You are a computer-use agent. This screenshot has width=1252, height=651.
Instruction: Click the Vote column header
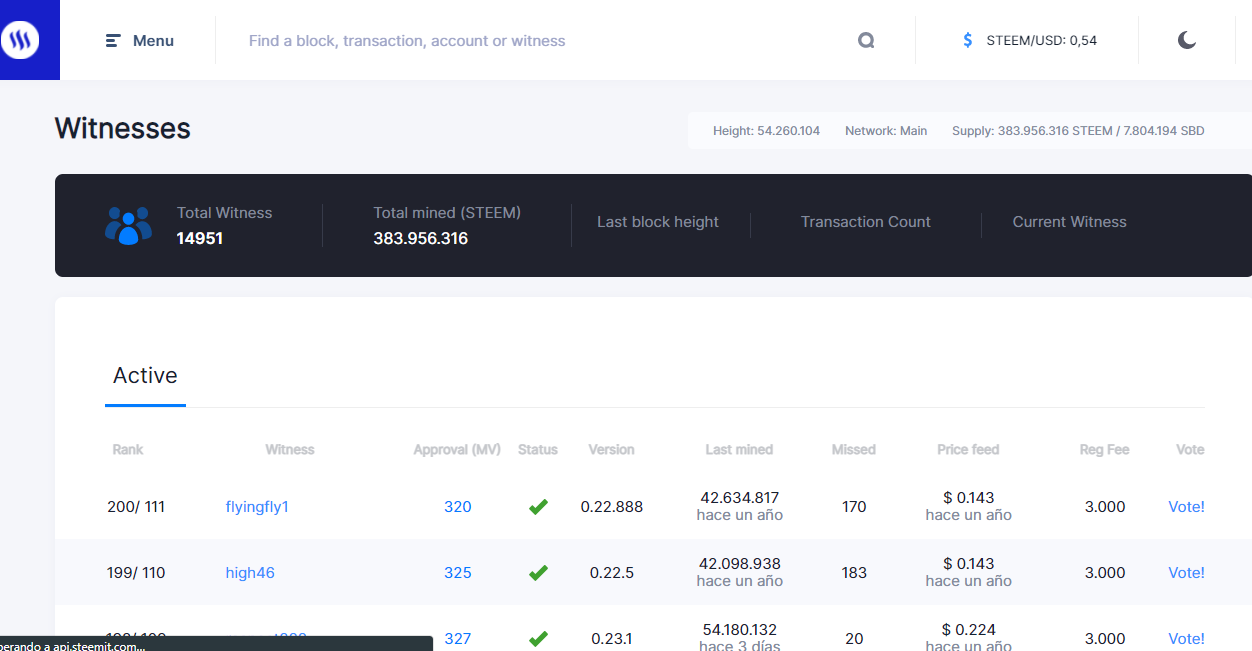pyautogui.click(x=1190, y=450)
